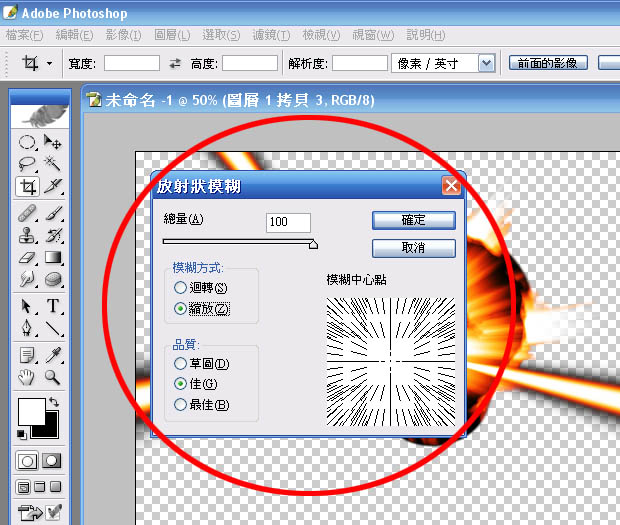The height and width of the screenshot is (525, 620).
Task: Select the Path Selection tool
Action: click(x=27, y=306)
